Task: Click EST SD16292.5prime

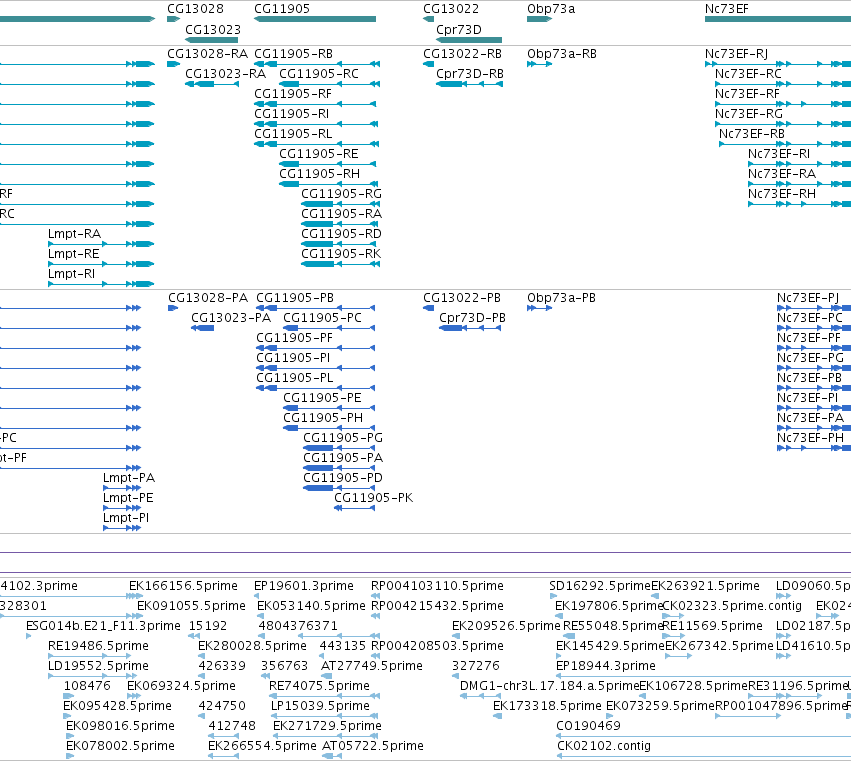Action: tap(600, 586)
